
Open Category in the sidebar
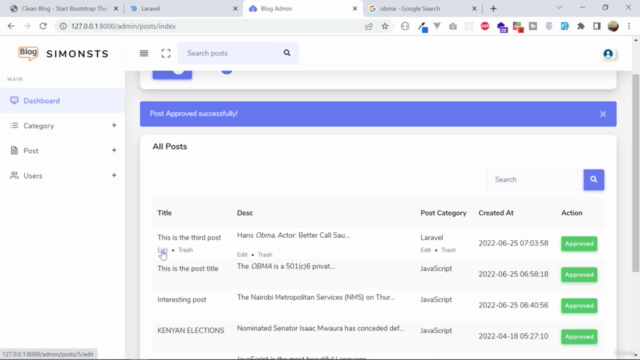(x=62, y=126)
